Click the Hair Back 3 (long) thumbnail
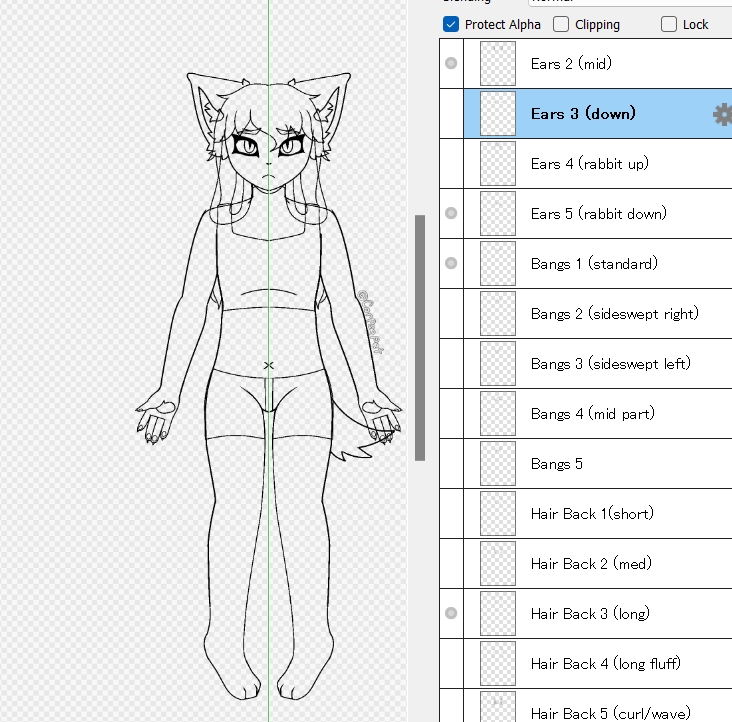Image resolution: width=732 pixels, height=722 pixels. tap(498, 613)
